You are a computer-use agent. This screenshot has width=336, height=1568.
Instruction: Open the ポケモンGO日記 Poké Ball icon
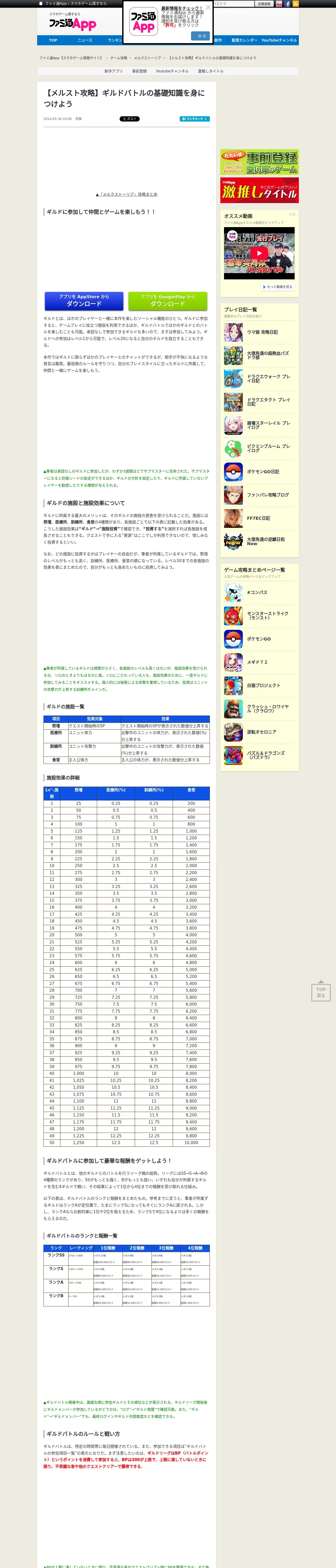coord(233,472)
